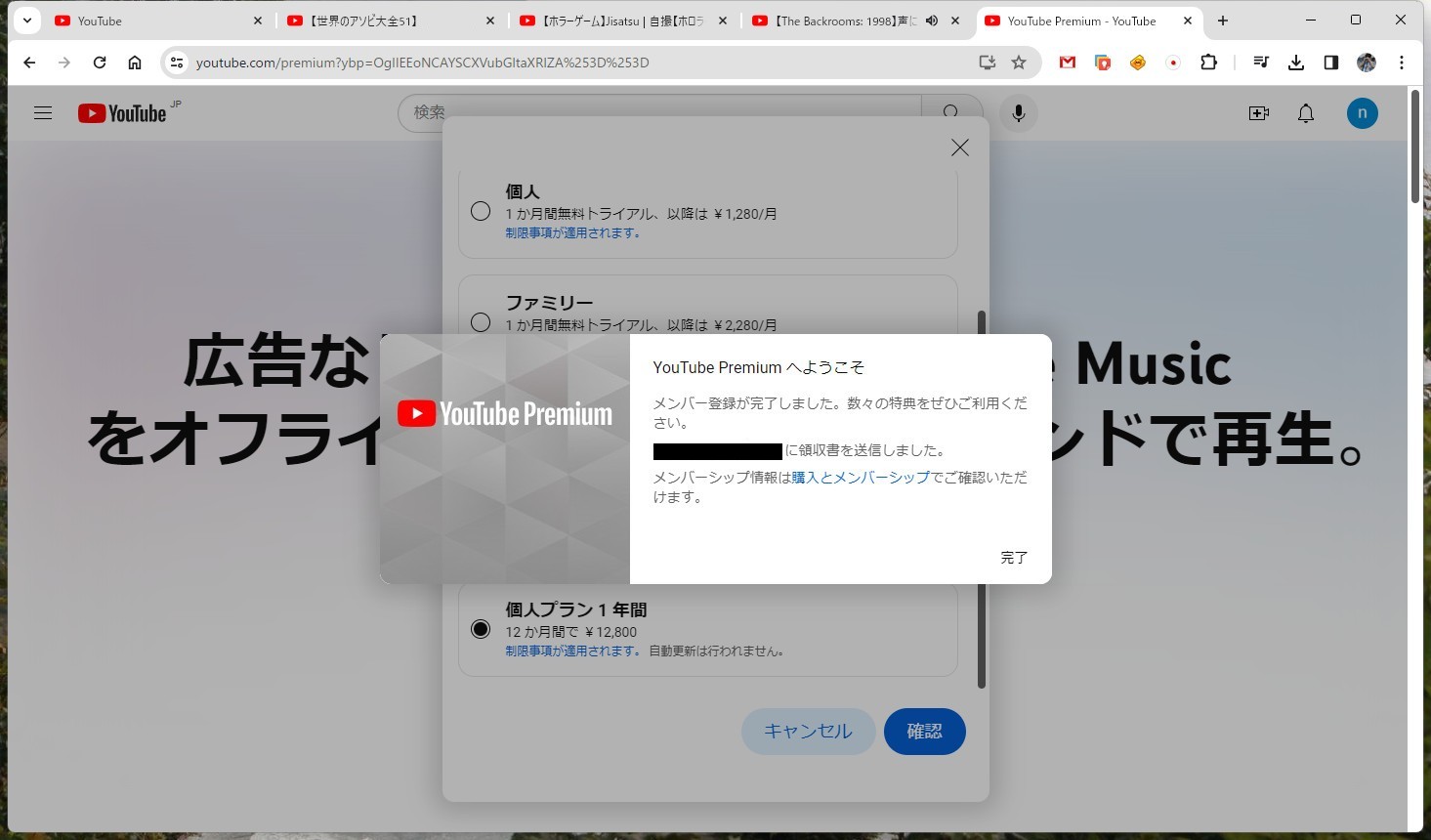Open the orange diamond extension icon
Screen dimensions: 1431x840
[1138, 63]
